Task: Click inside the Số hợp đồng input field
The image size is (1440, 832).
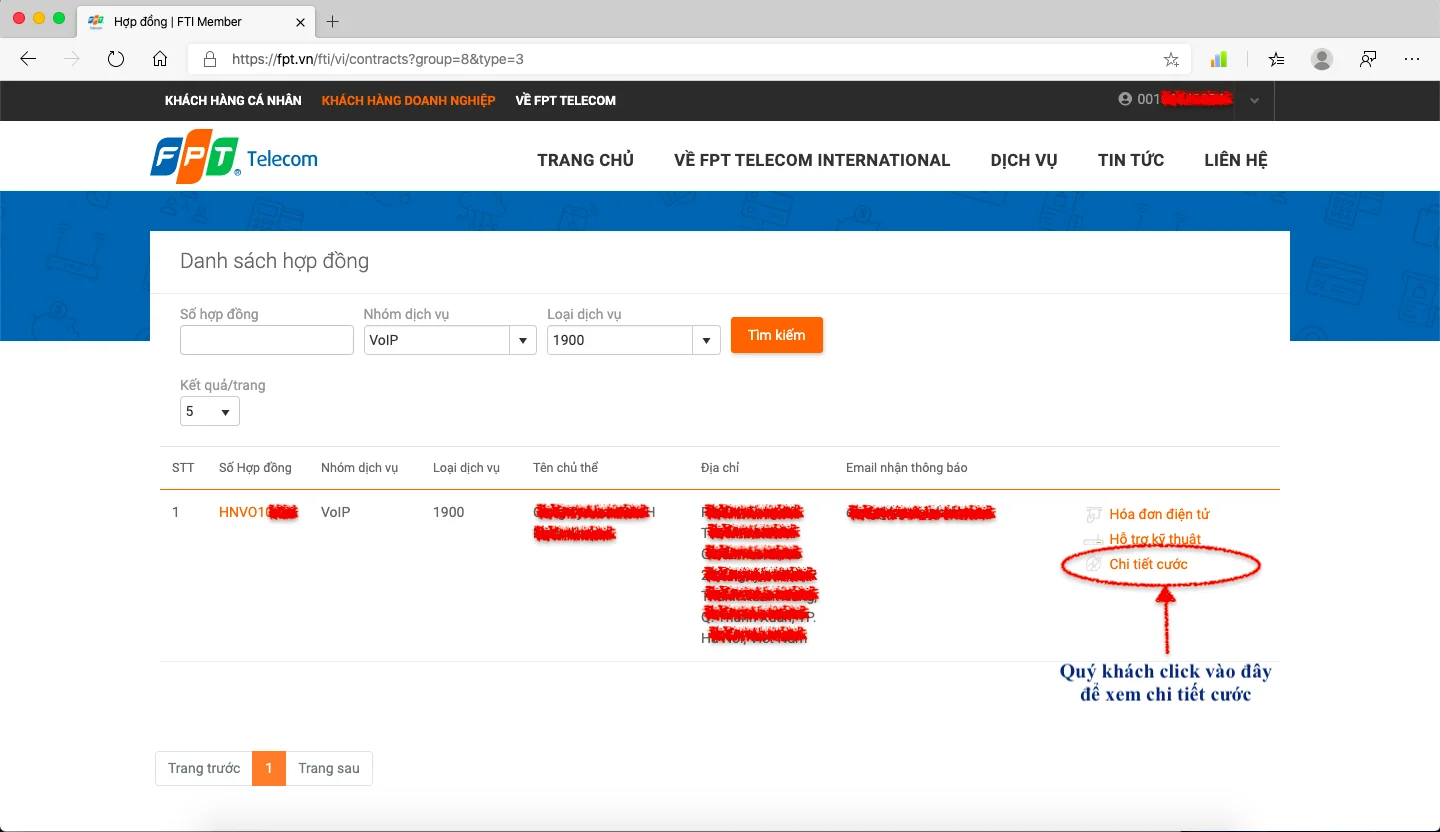Action: (266, 340)
